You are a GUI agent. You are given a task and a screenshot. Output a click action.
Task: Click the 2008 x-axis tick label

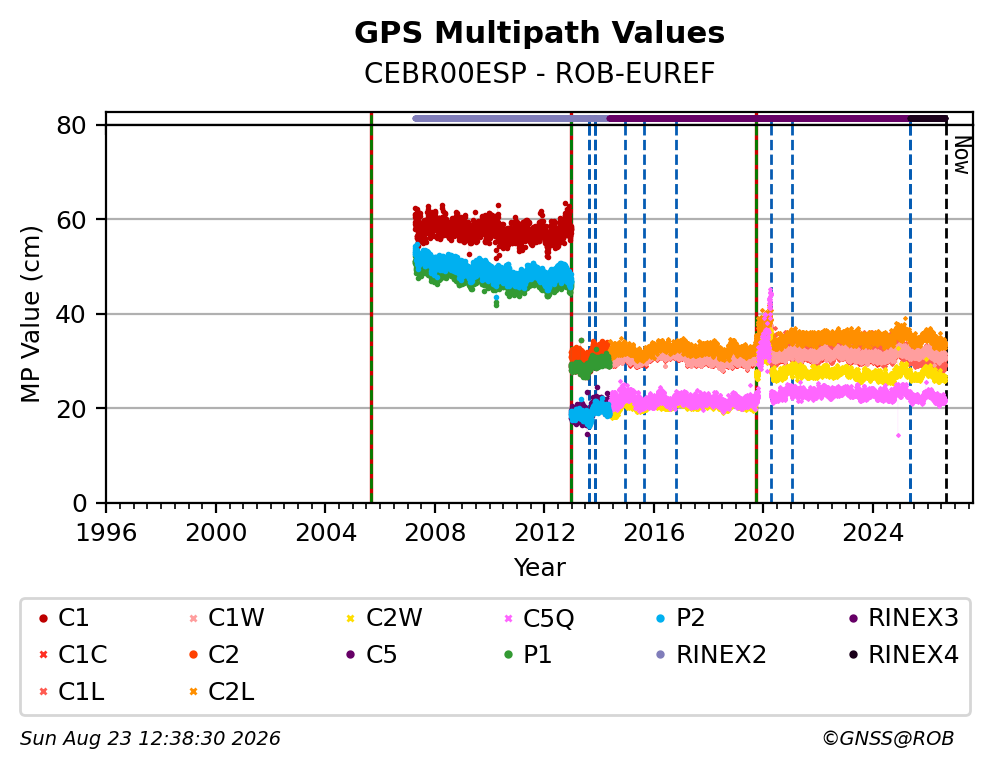[x=435, y=533]
